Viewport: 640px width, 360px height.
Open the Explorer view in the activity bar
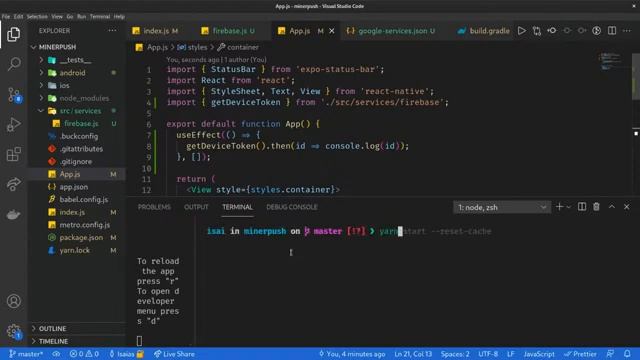(x=13, y=34)
